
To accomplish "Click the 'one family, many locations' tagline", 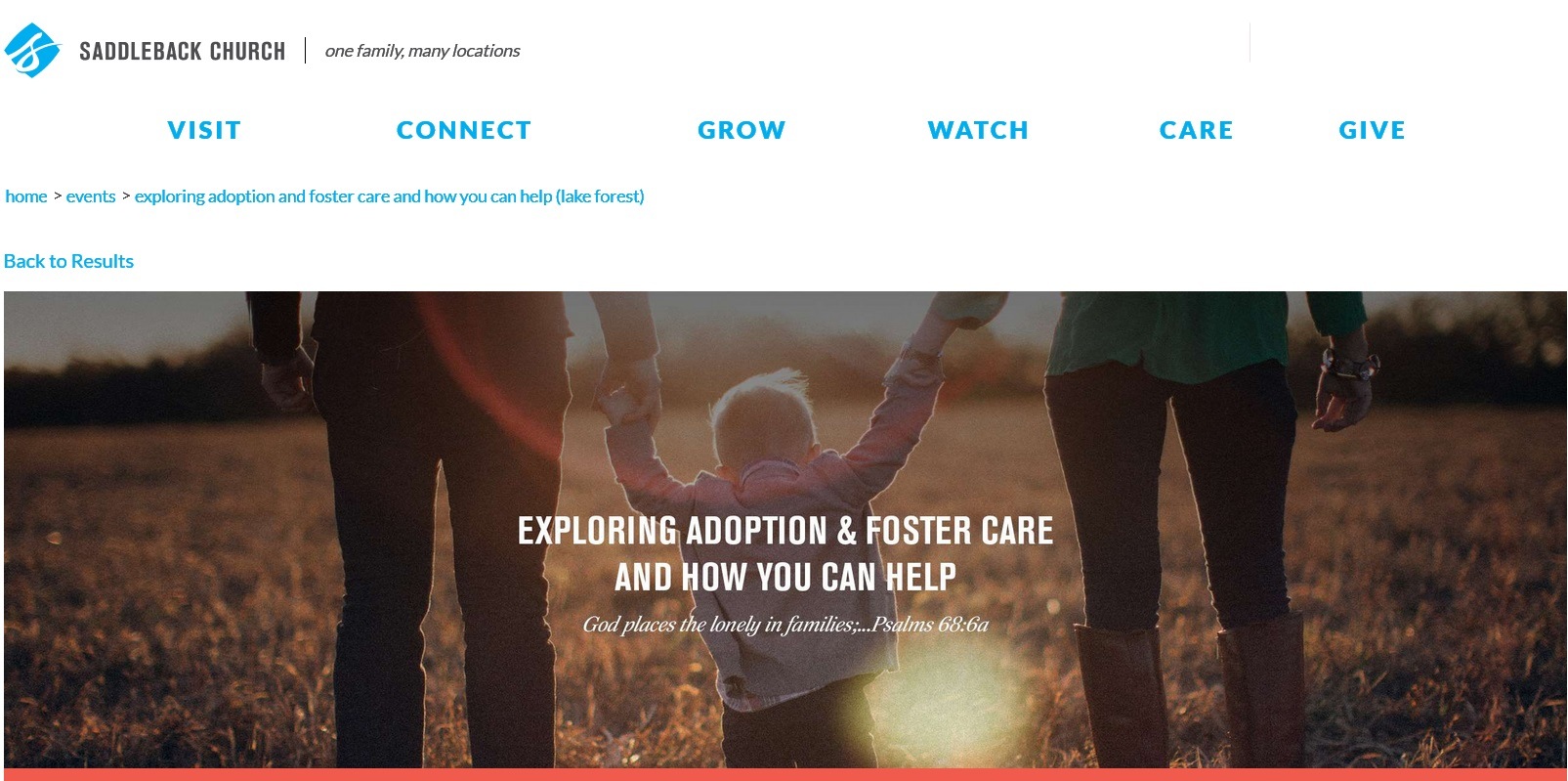I will (x=422, y=51).
